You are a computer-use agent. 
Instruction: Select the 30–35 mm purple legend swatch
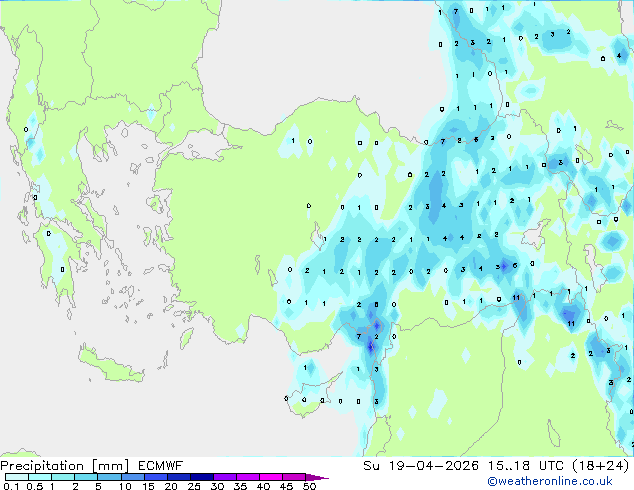click(x=224, y=477)
